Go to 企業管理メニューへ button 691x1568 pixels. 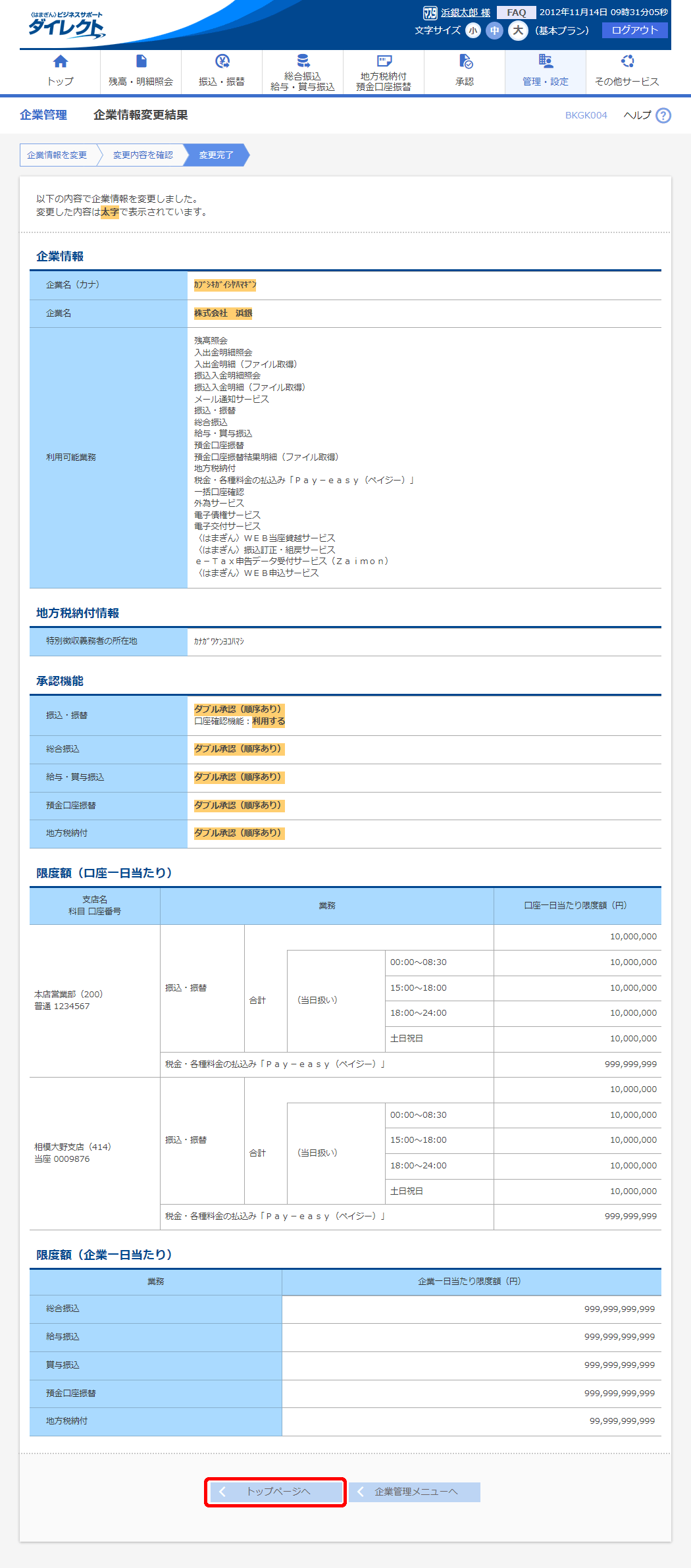click(415, 1491)
